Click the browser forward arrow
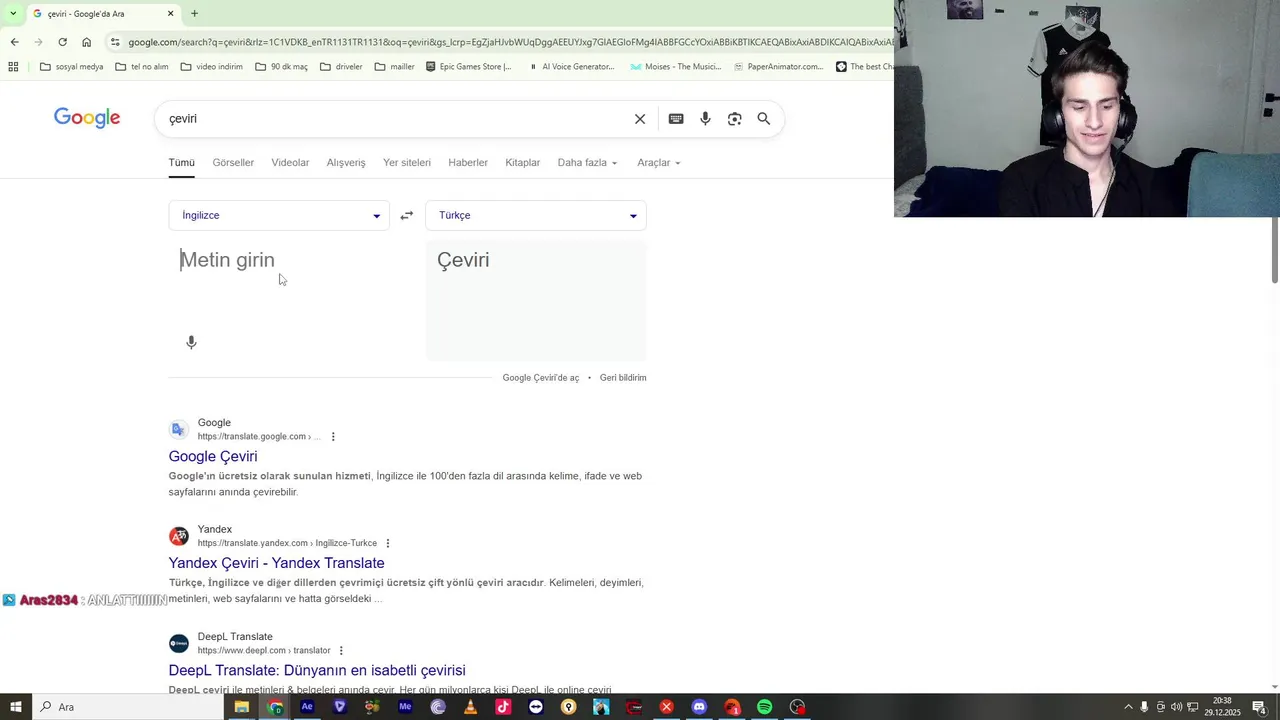 click(38, 42)
